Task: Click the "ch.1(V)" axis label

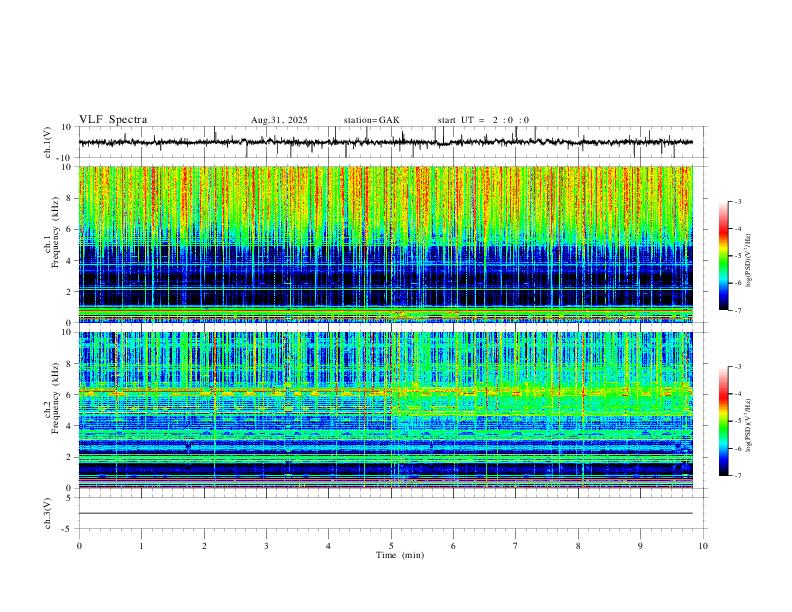Action: (x=48, y=142)
